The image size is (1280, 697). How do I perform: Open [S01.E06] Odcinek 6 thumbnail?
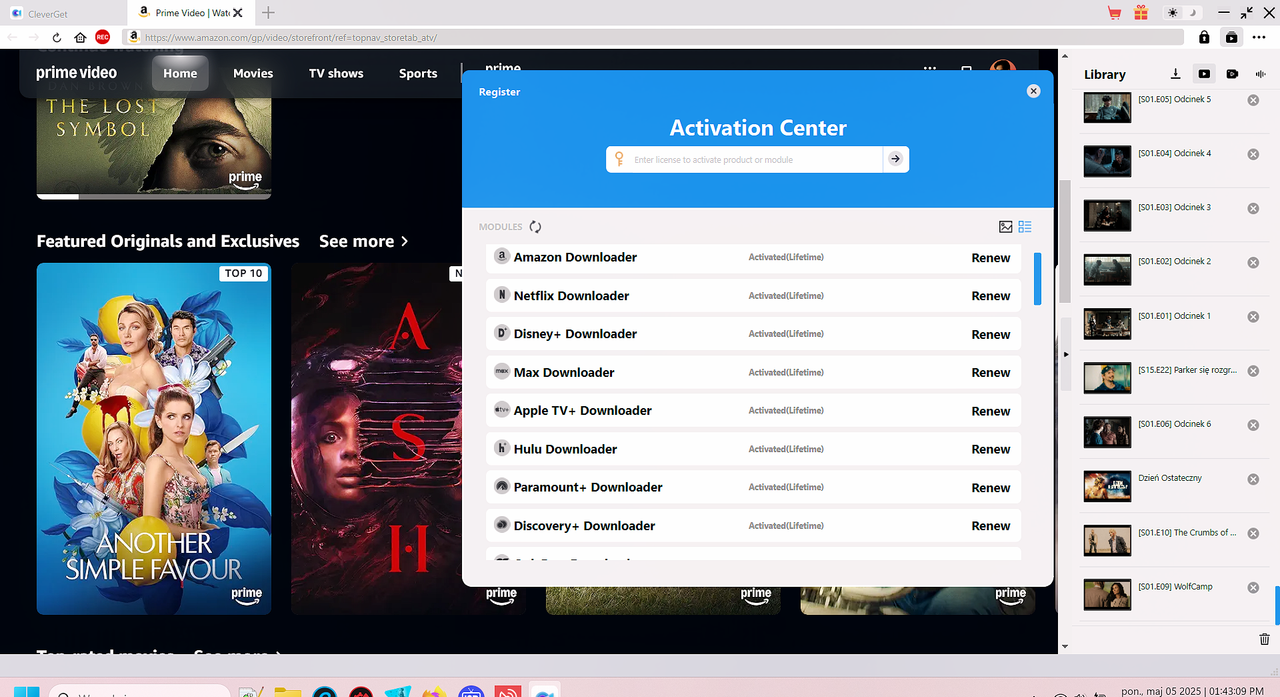click(x=1107, y=432)
